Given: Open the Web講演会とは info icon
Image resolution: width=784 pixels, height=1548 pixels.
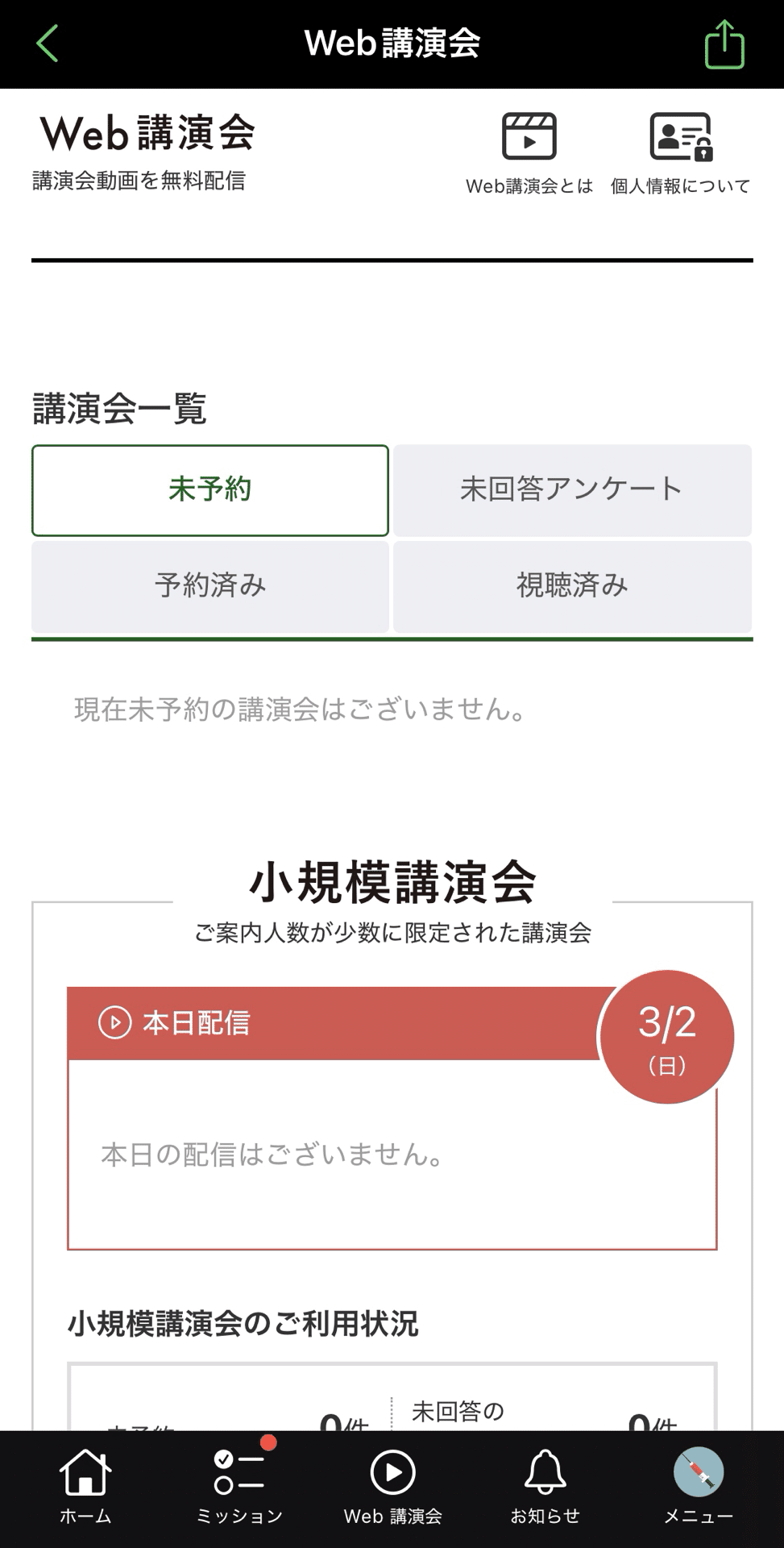Looking at the screenshot, I should click(529, 139).
